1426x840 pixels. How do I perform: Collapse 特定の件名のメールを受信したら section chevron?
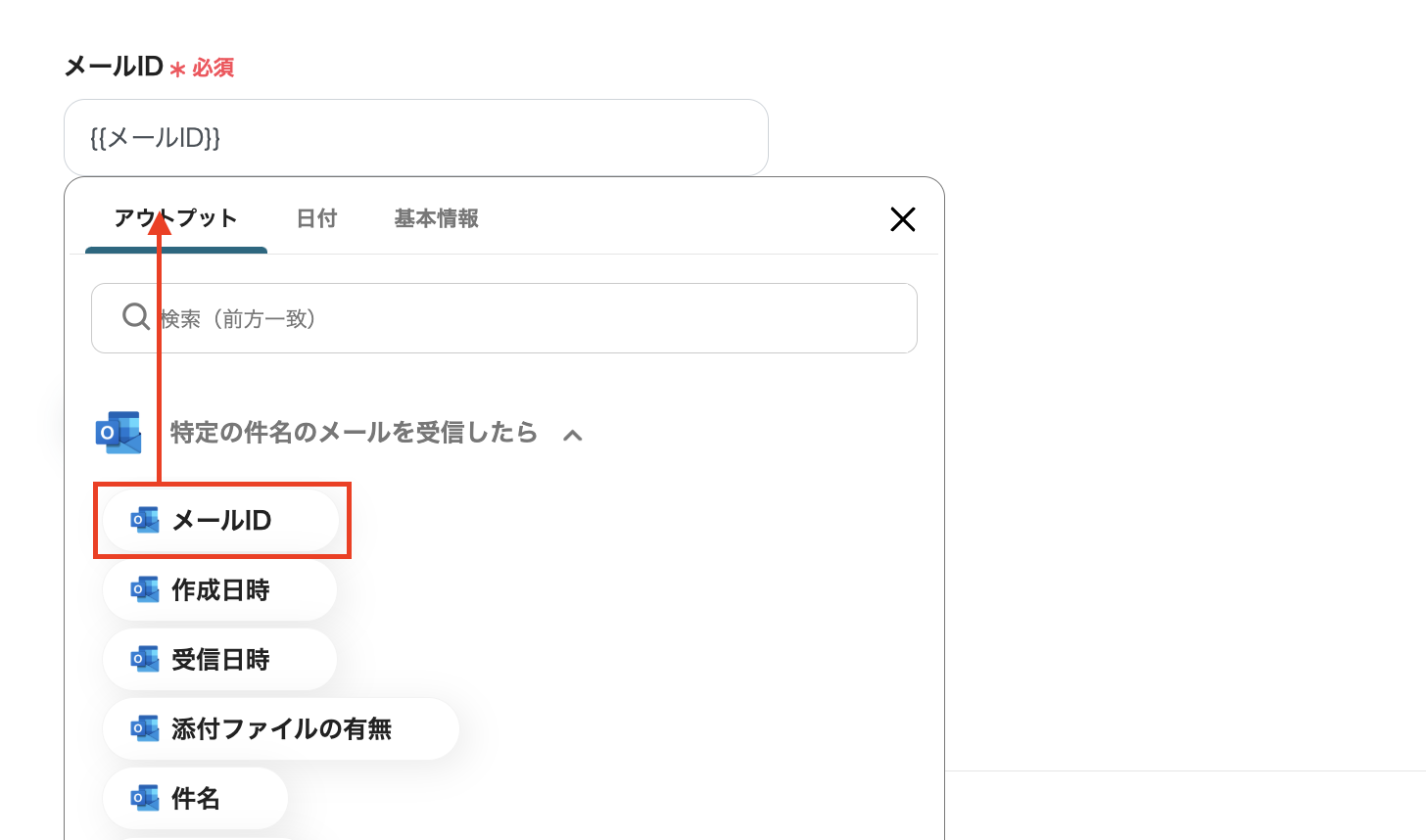pos(573,435)
